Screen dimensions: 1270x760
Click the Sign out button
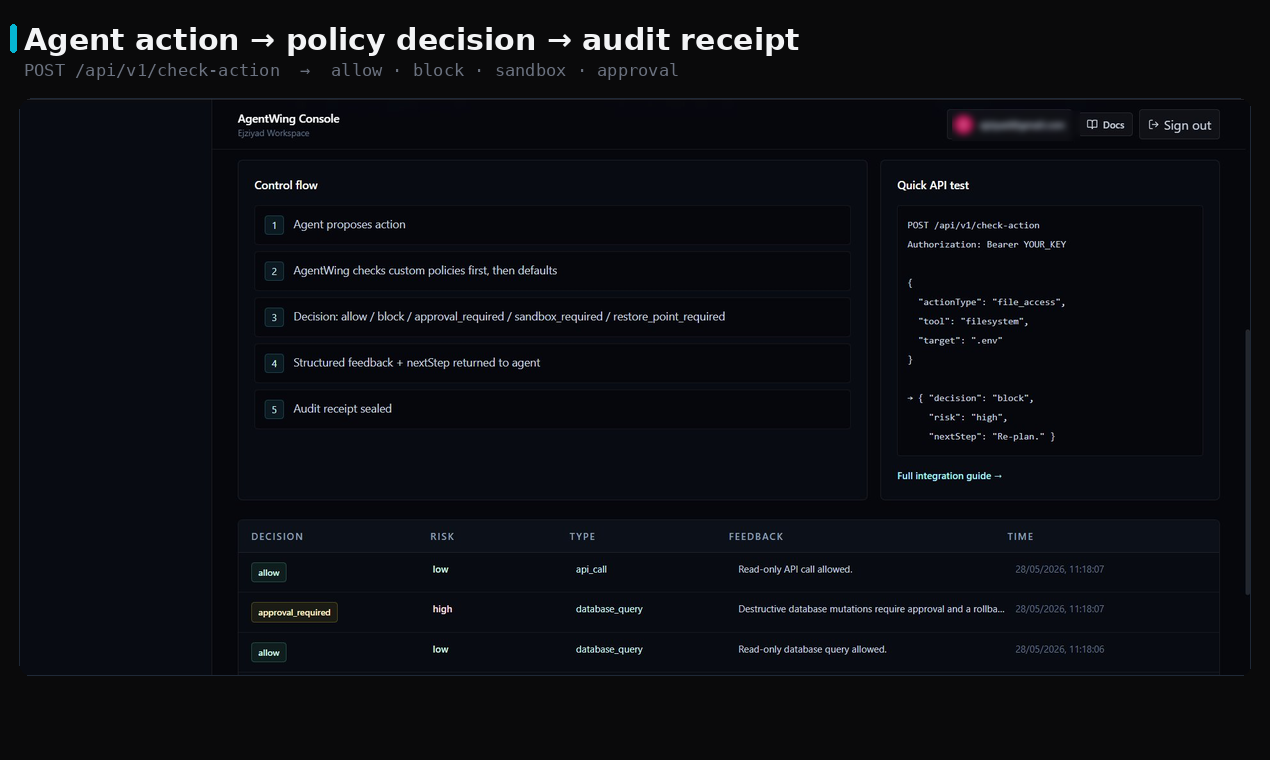[x=1179, y=125]
